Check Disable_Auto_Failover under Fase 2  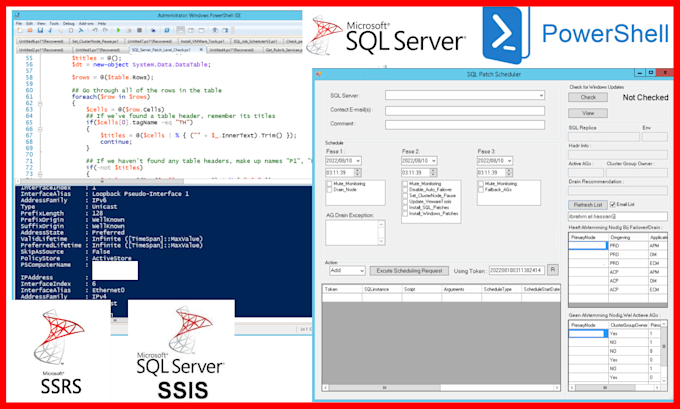coord(405,190)
